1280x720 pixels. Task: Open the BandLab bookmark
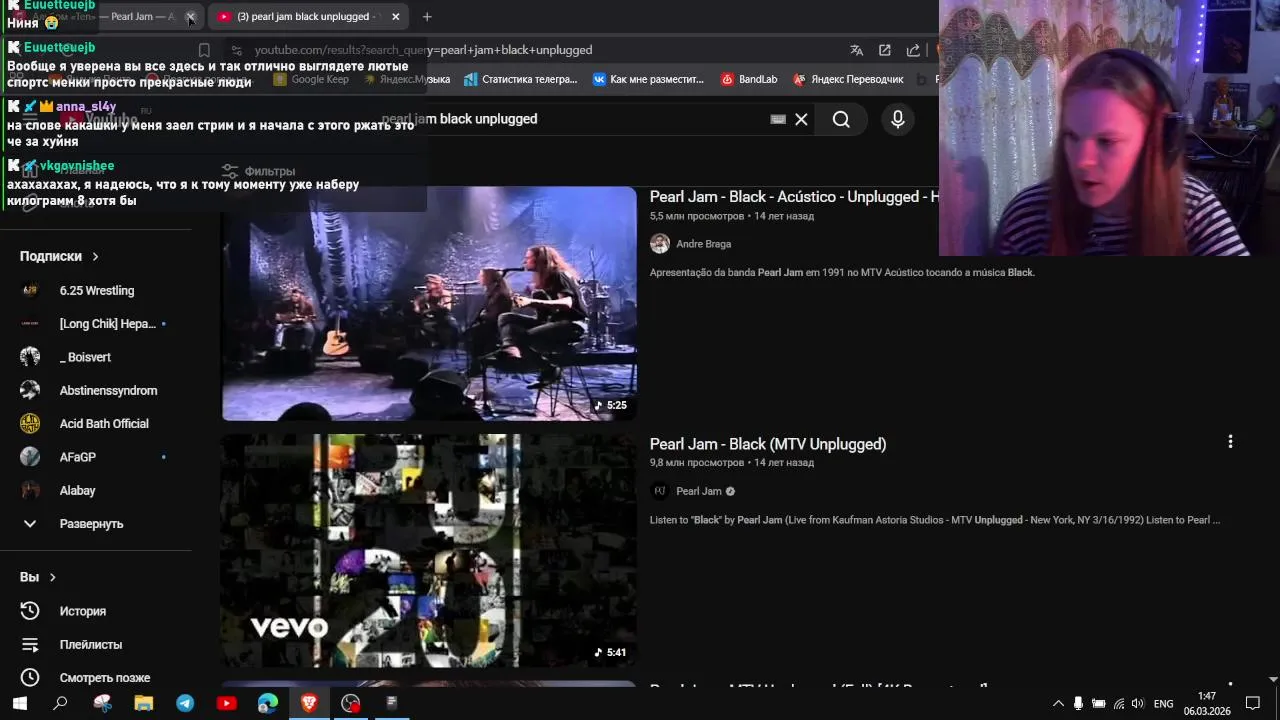coord(749,79)
